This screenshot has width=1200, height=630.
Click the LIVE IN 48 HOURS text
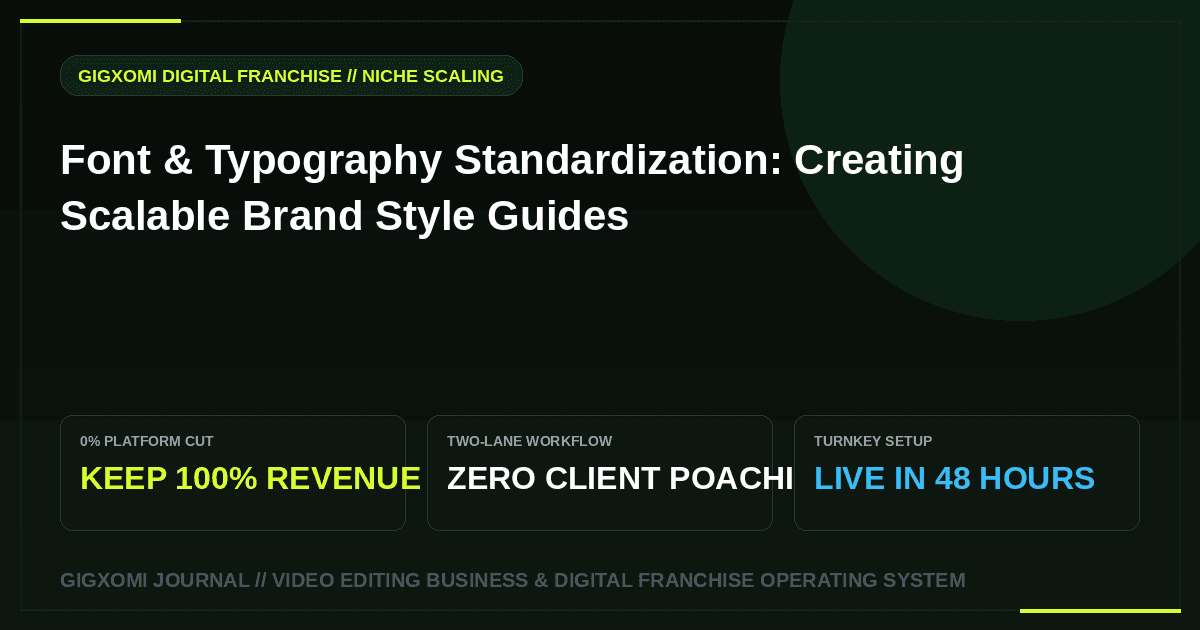[x=954, y=478]
